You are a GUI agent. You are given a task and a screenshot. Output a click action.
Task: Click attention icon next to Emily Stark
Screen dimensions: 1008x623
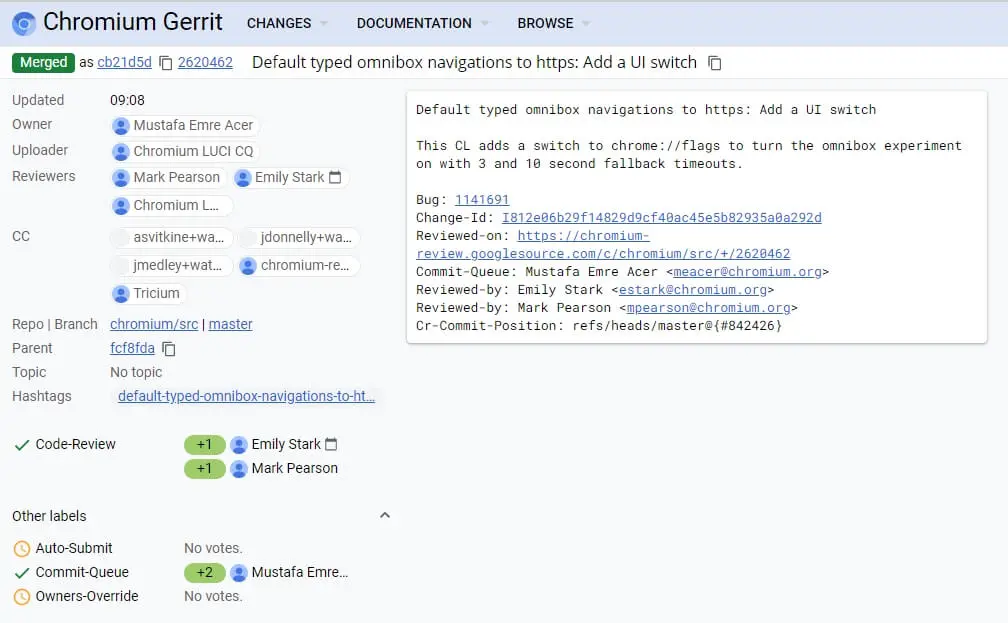(x=337, y=176)
